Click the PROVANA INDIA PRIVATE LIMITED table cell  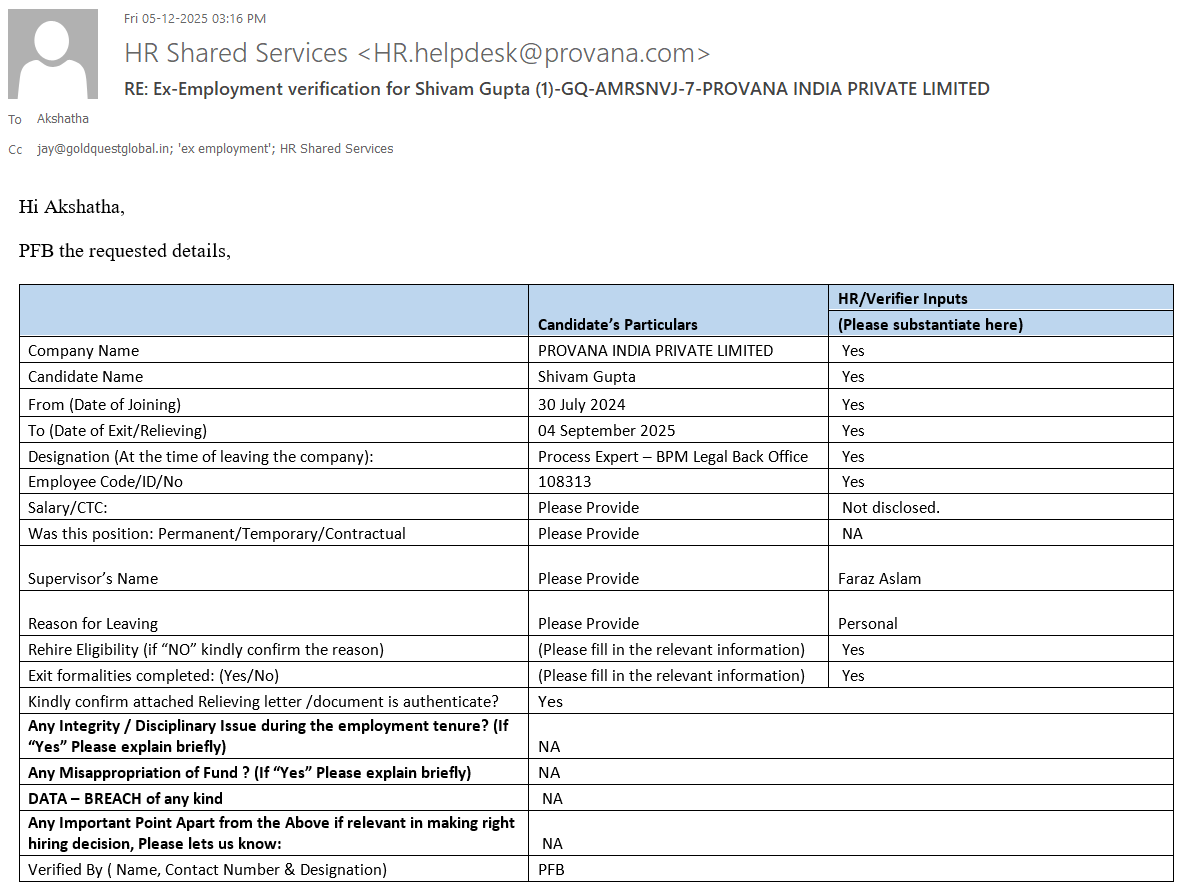coord(655,351)
